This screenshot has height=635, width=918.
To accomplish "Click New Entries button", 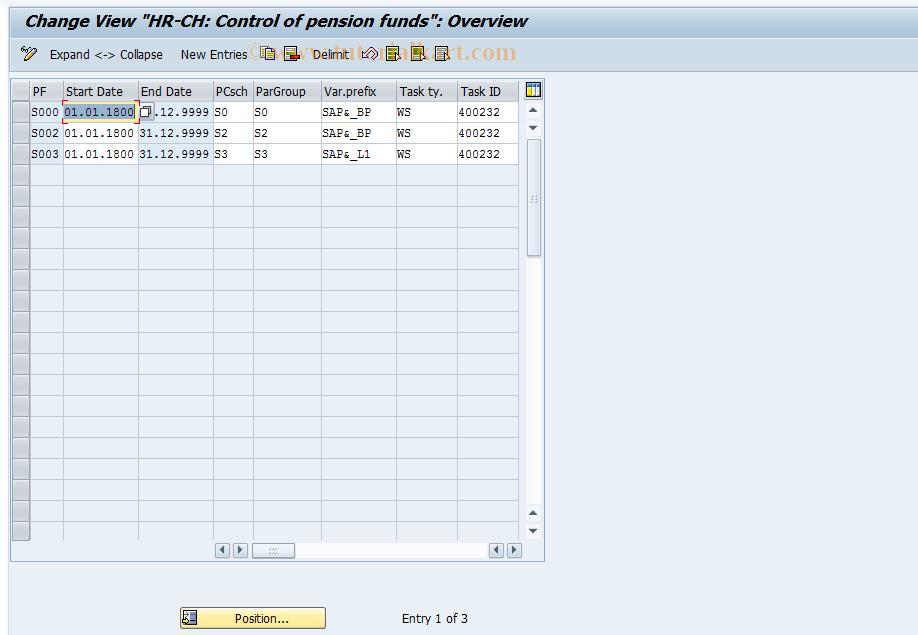I will coord(214,54).
